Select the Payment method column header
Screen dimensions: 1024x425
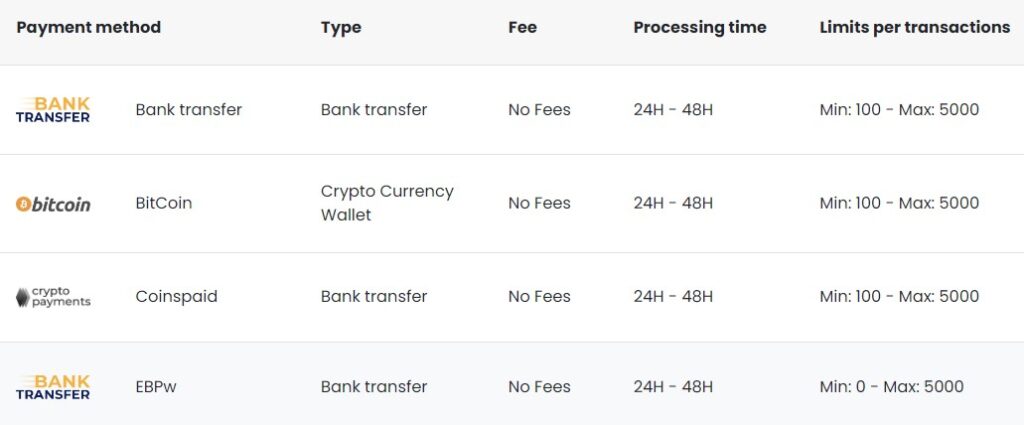pos(88,27)
